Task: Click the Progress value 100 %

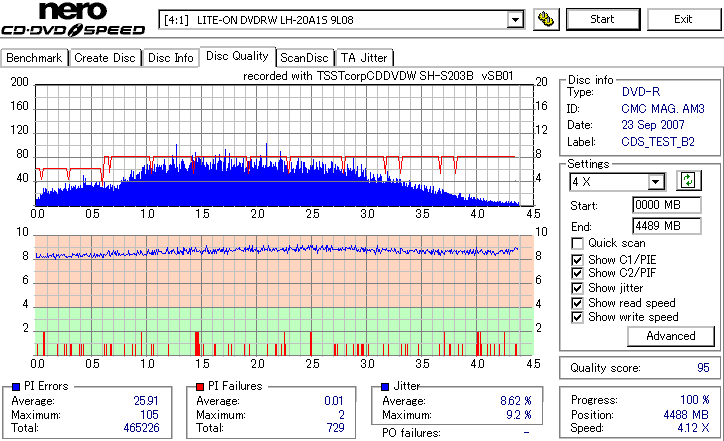Action: (x=695, y=400)
